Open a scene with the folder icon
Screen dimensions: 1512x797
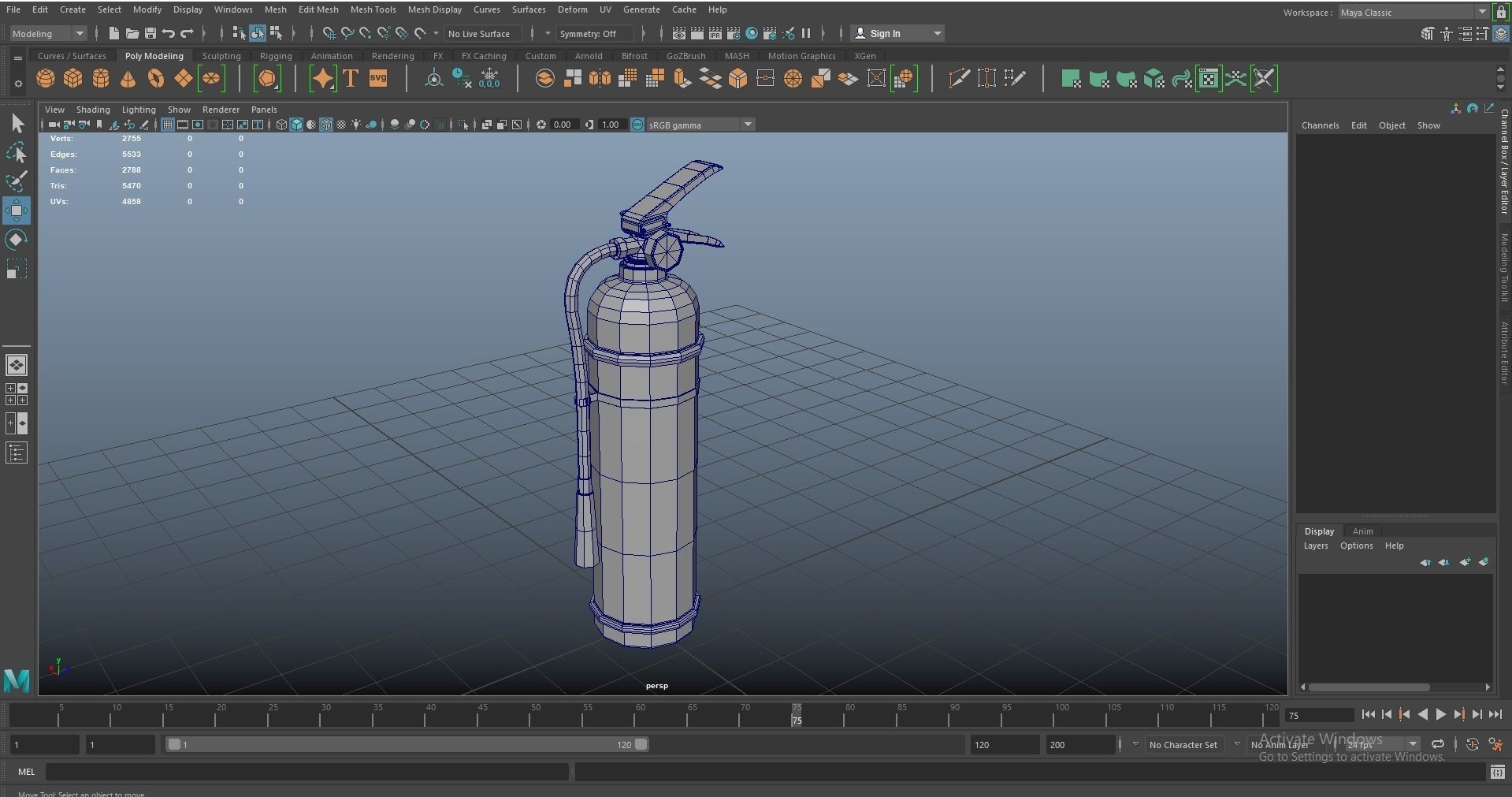[x=132, y=33]
